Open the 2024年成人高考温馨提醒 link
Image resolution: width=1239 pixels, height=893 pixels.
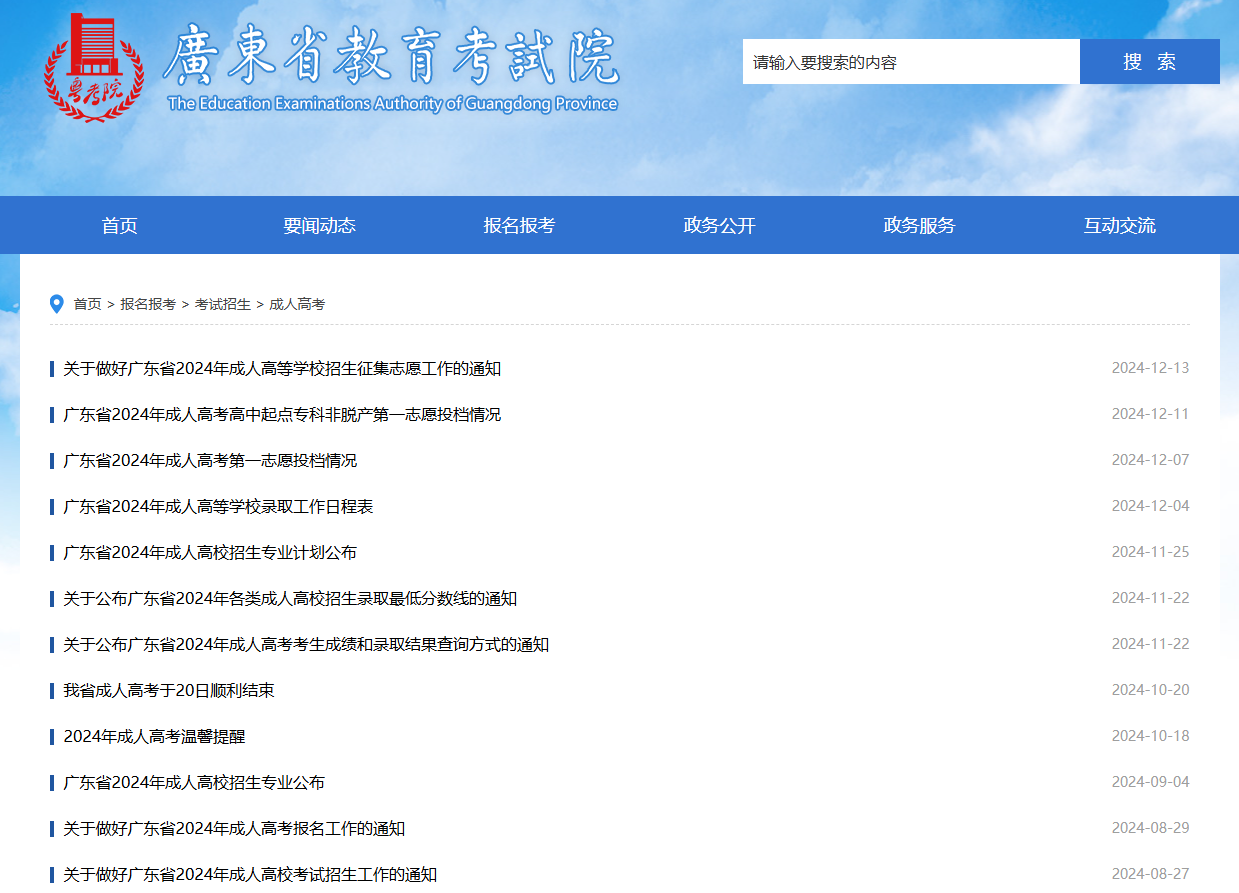tap(154, 737)
